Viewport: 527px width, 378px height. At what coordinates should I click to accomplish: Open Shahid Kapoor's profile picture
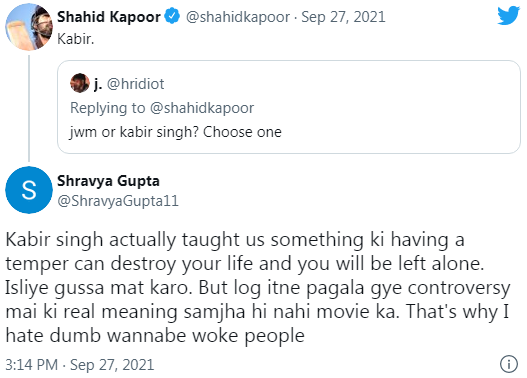click(x=29, y=27)
